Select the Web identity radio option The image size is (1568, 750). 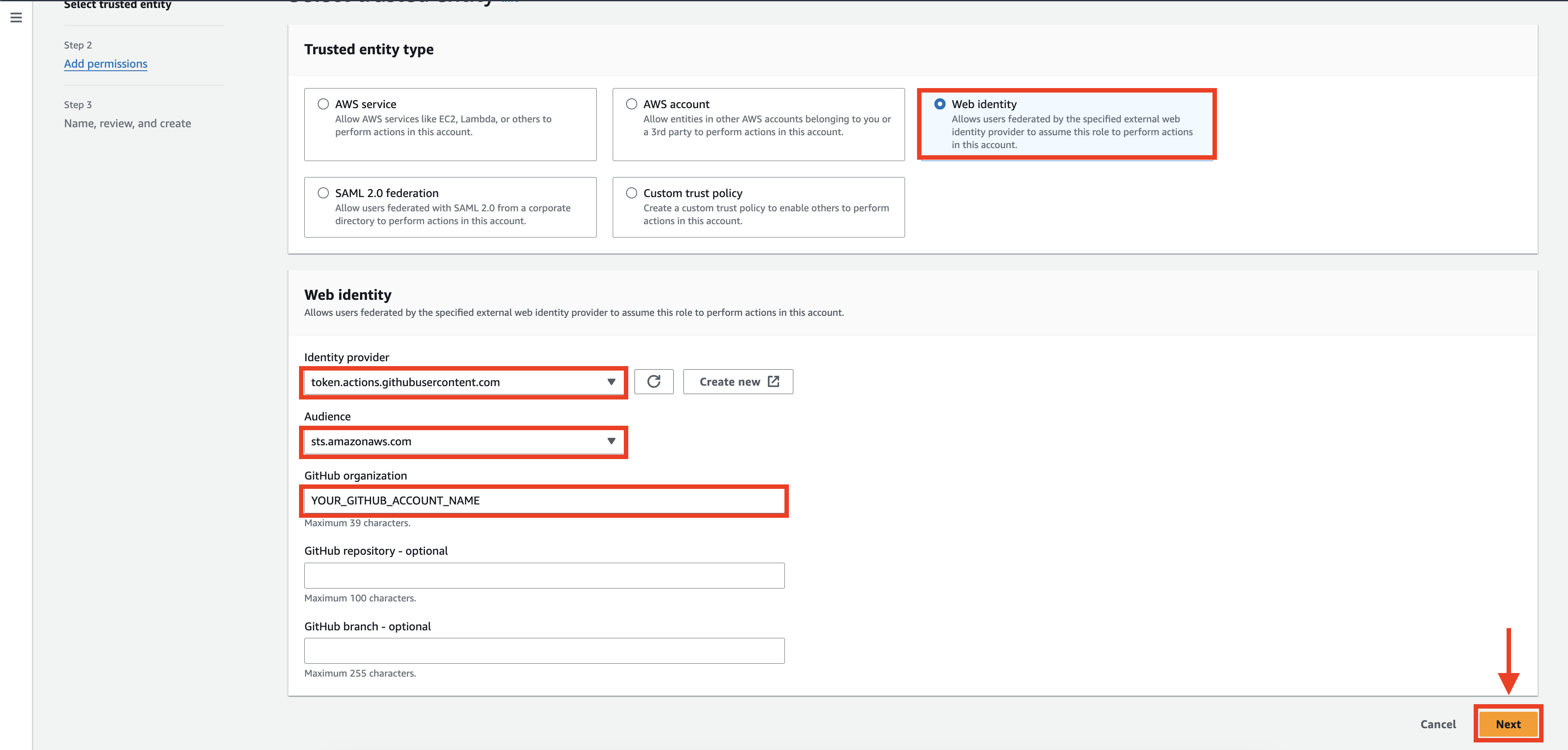[940, 104]
